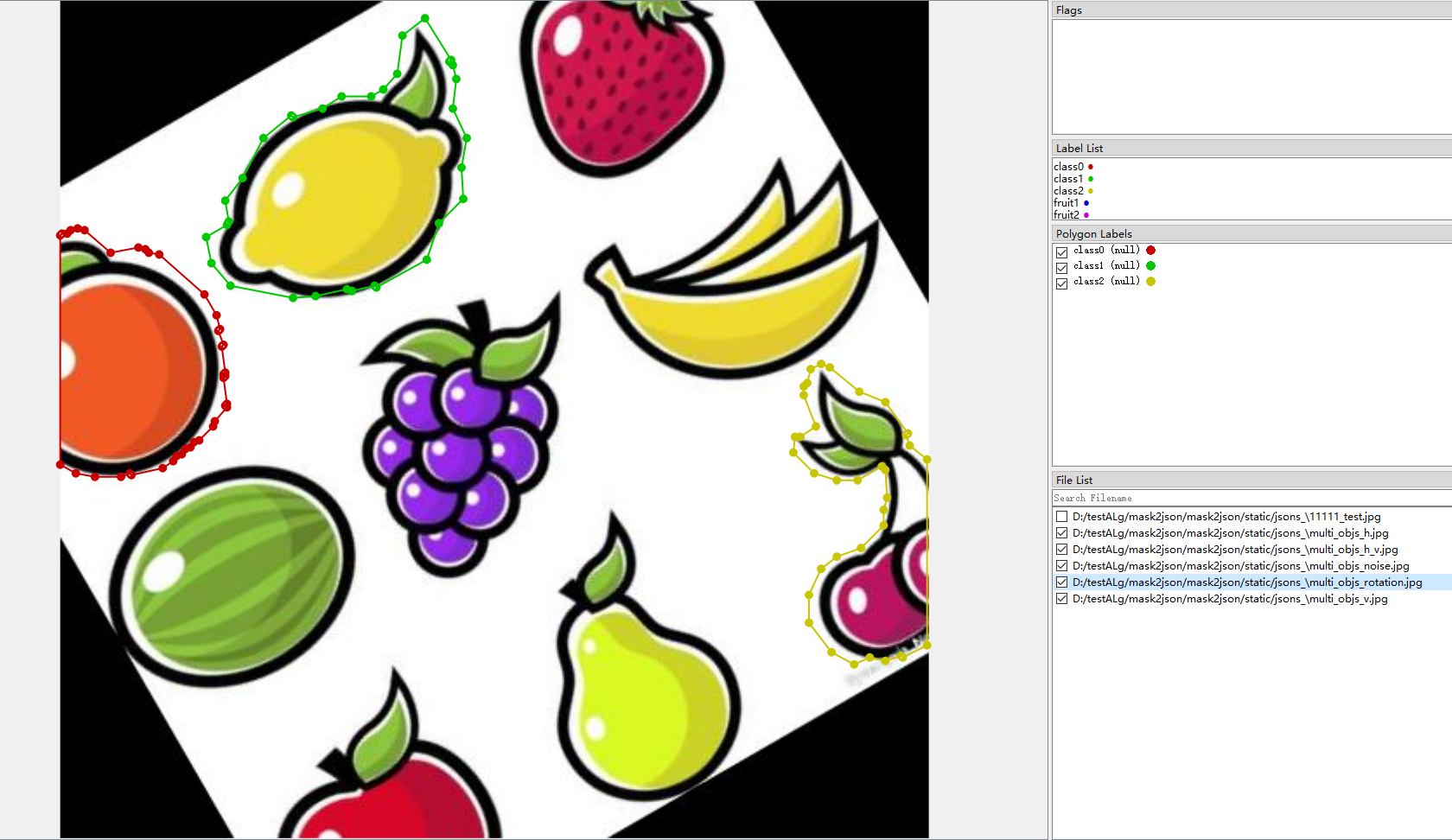Screen dimensions: 1452x840
Task: Toggle checkbox for multi_objs_noise.jpg
Action: 1061,566
